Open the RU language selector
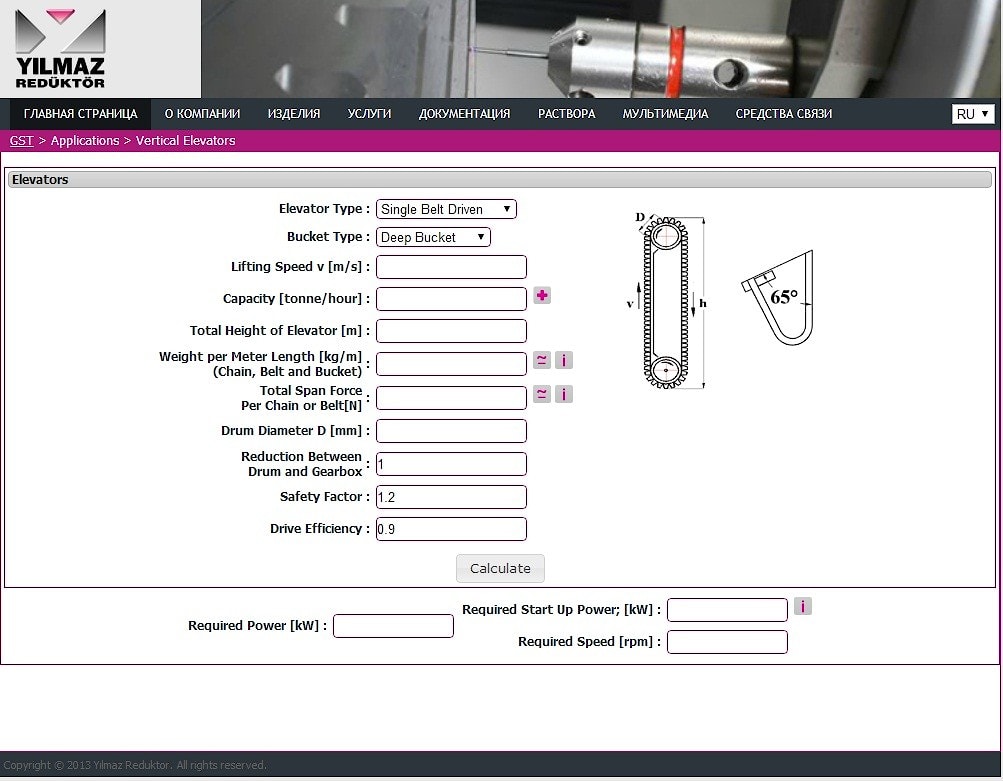Image resolution: width=1003 pixels, height=781 pixels. 972,114
